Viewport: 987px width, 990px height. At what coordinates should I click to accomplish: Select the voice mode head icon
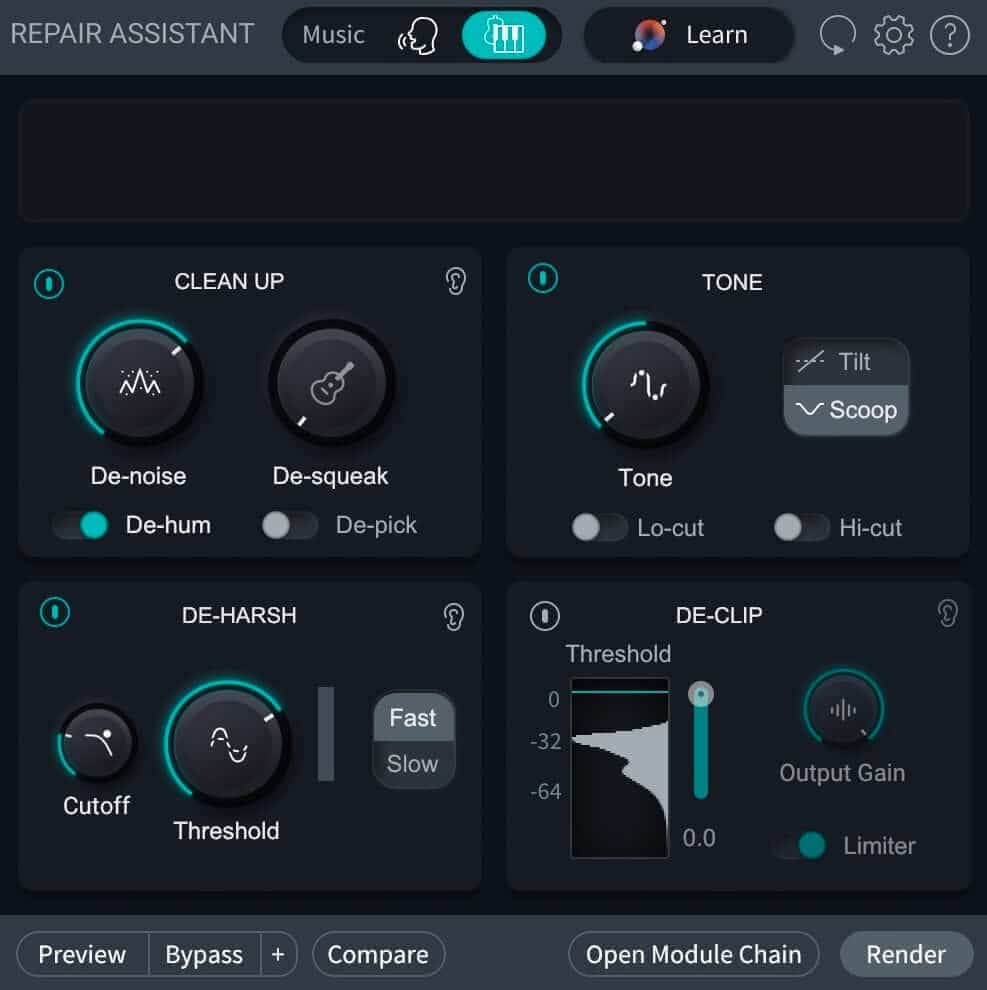pyautogui.click(x=418, y=35)
